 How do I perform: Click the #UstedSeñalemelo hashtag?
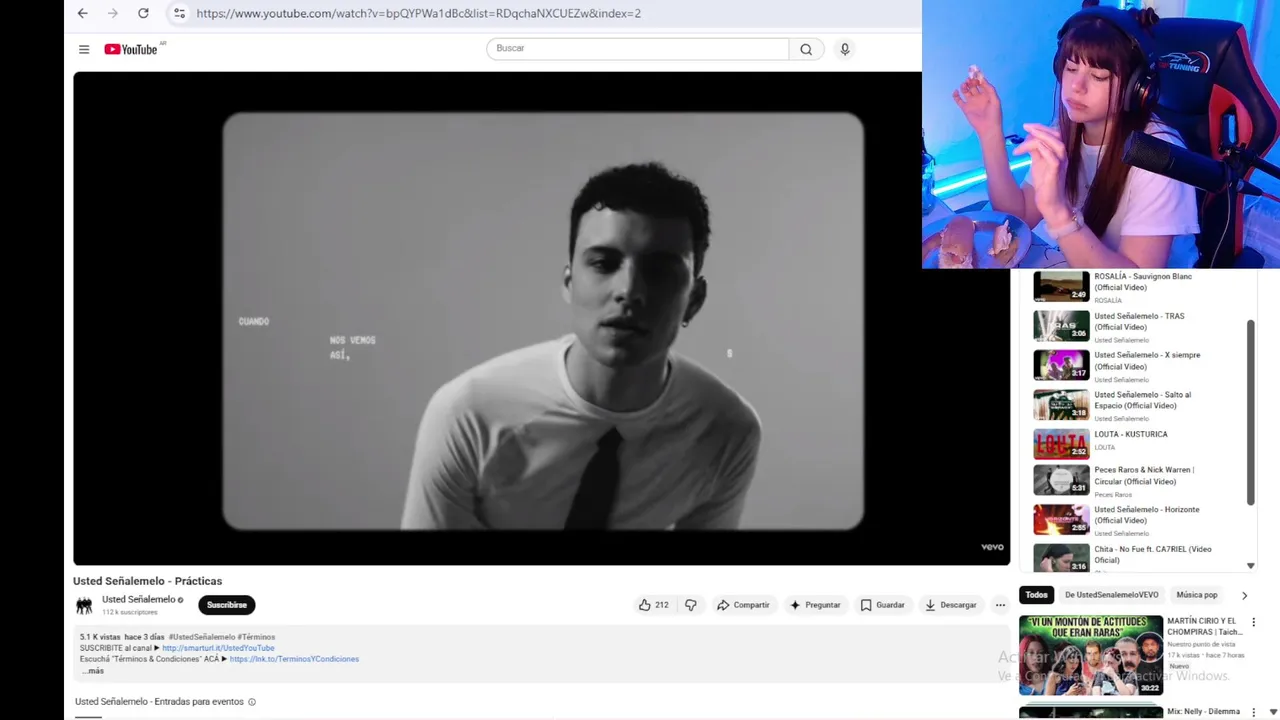point(202,637)
